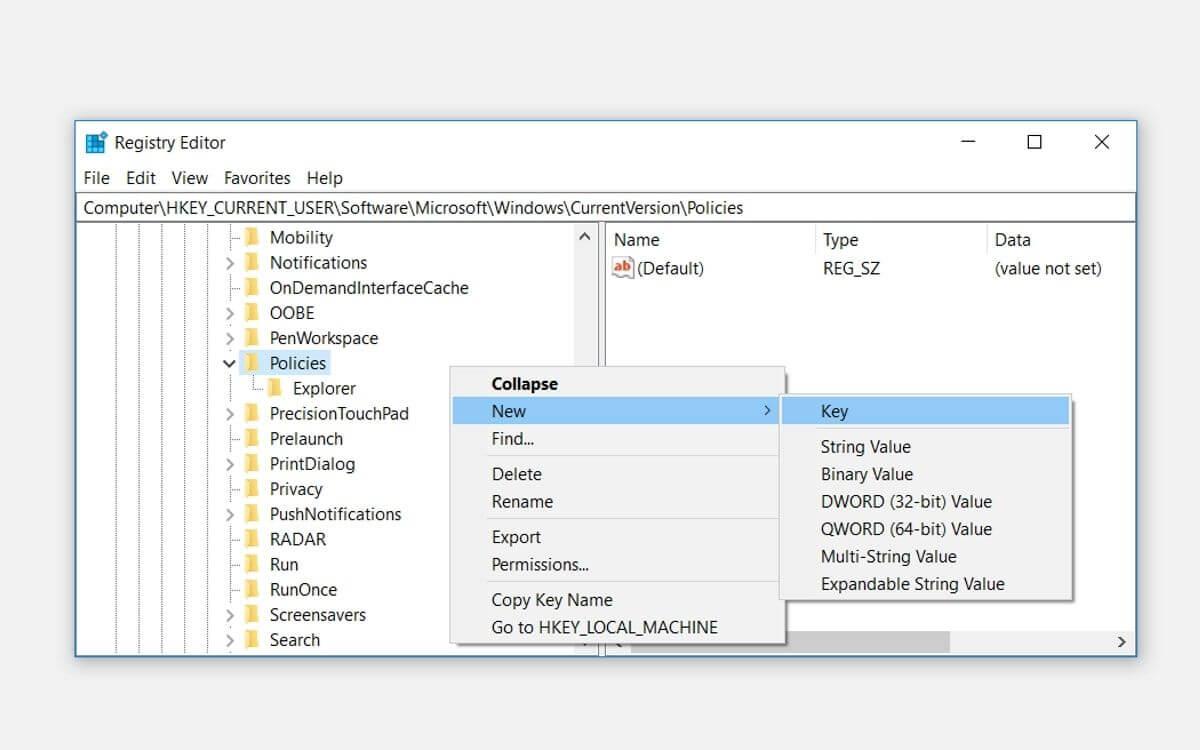Open the Help menu
The width and height of the screenshot is (1200, 750).
(325, 178)
